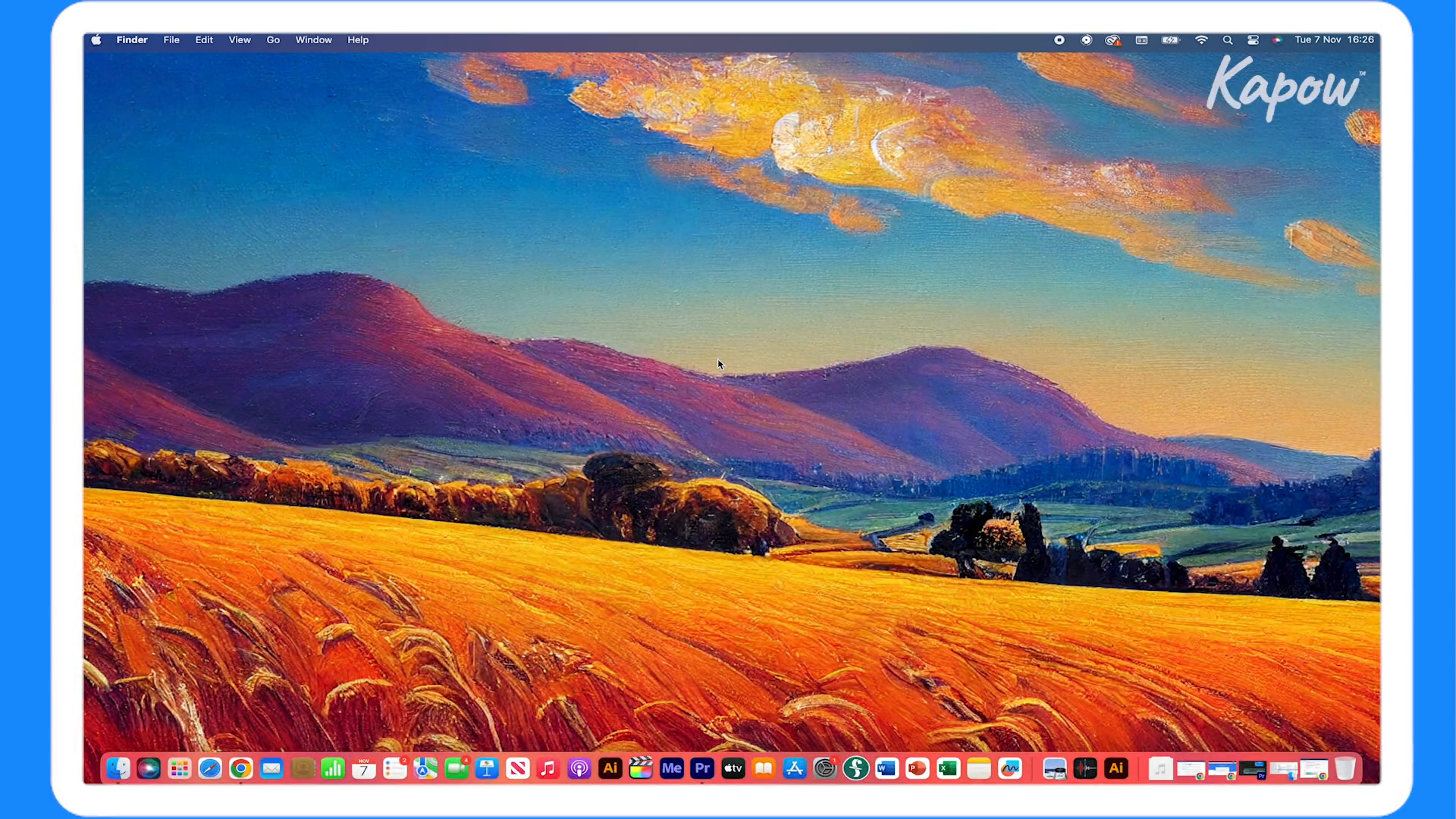Open the Finder application menu
1456x819 pixels.
point(132,40)
